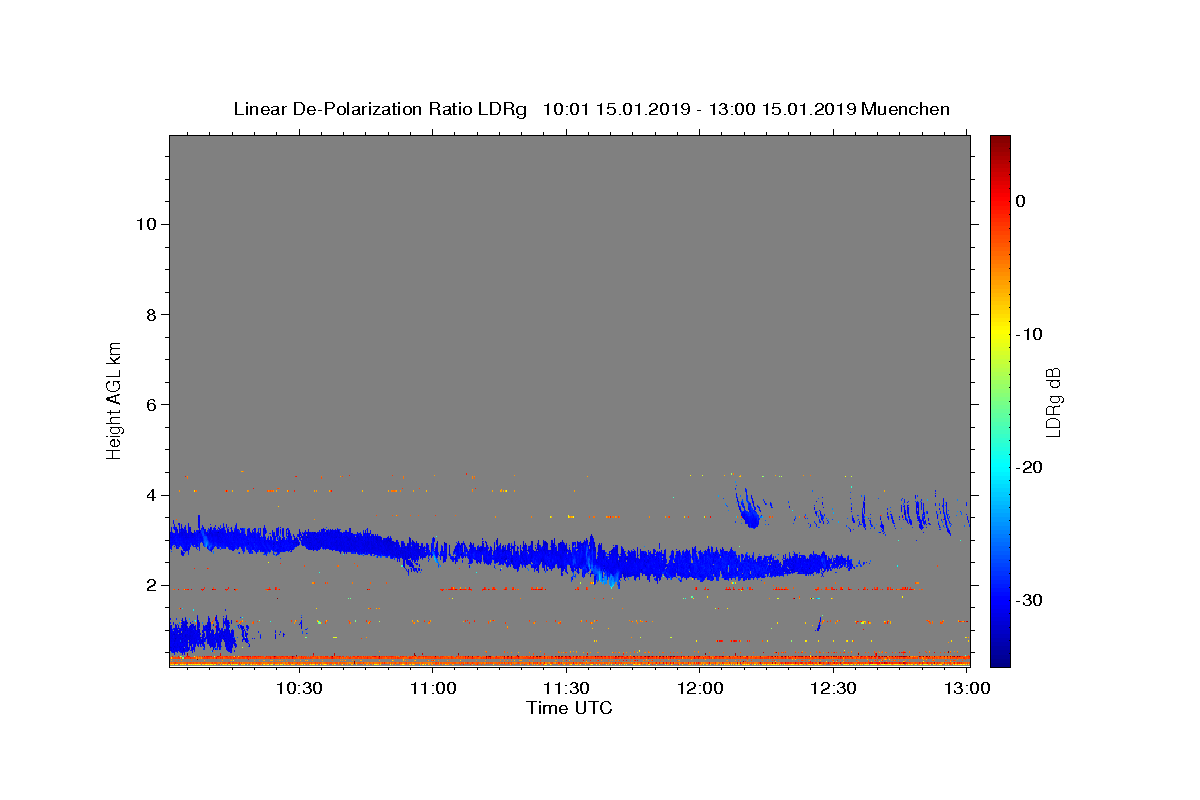
Task: Click the height tick label '4'
Action: (x=149, y=495)
